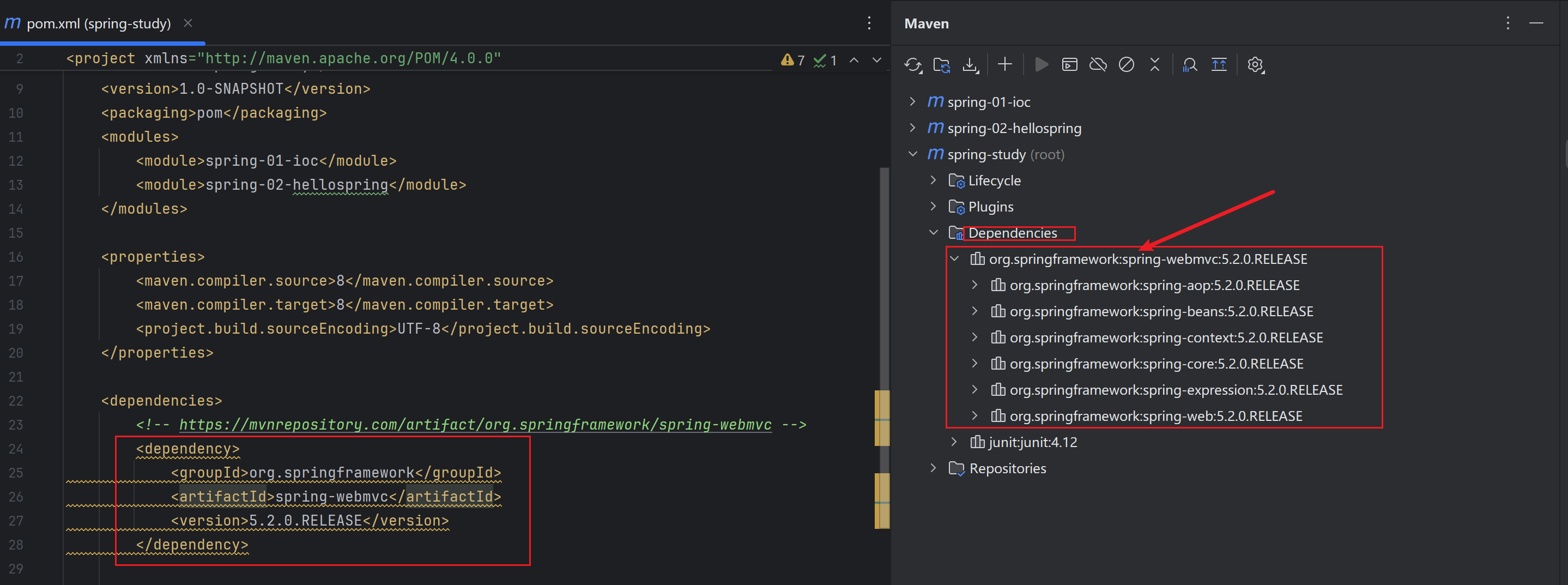Screen dimensions: 1568x585
Task: Toggle skip tests mode
Action: click(1126, 64)
